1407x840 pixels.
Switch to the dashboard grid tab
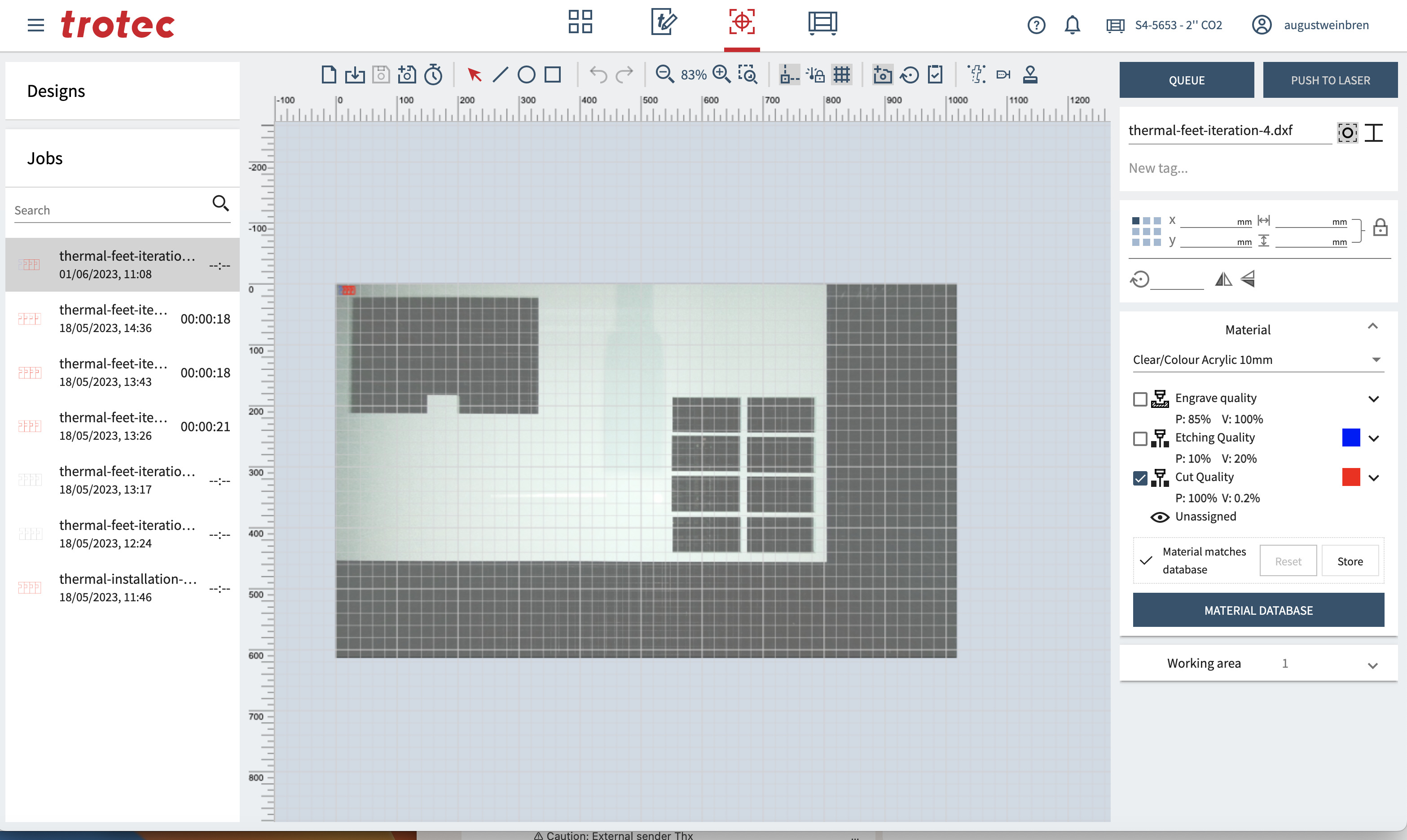click(x=580, y=22)
